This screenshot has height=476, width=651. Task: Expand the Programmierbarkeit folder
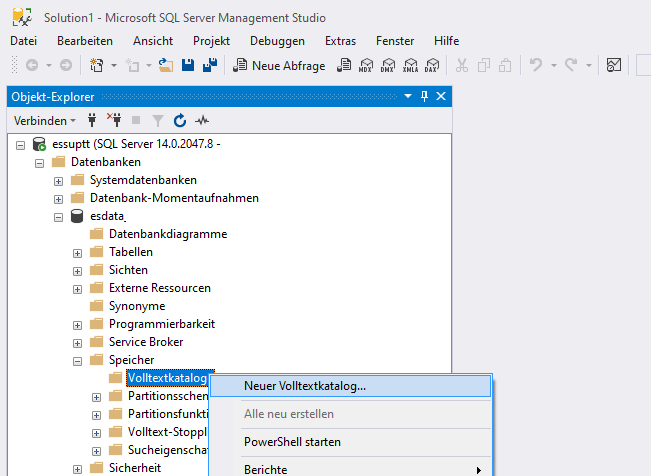pos(78,325)
